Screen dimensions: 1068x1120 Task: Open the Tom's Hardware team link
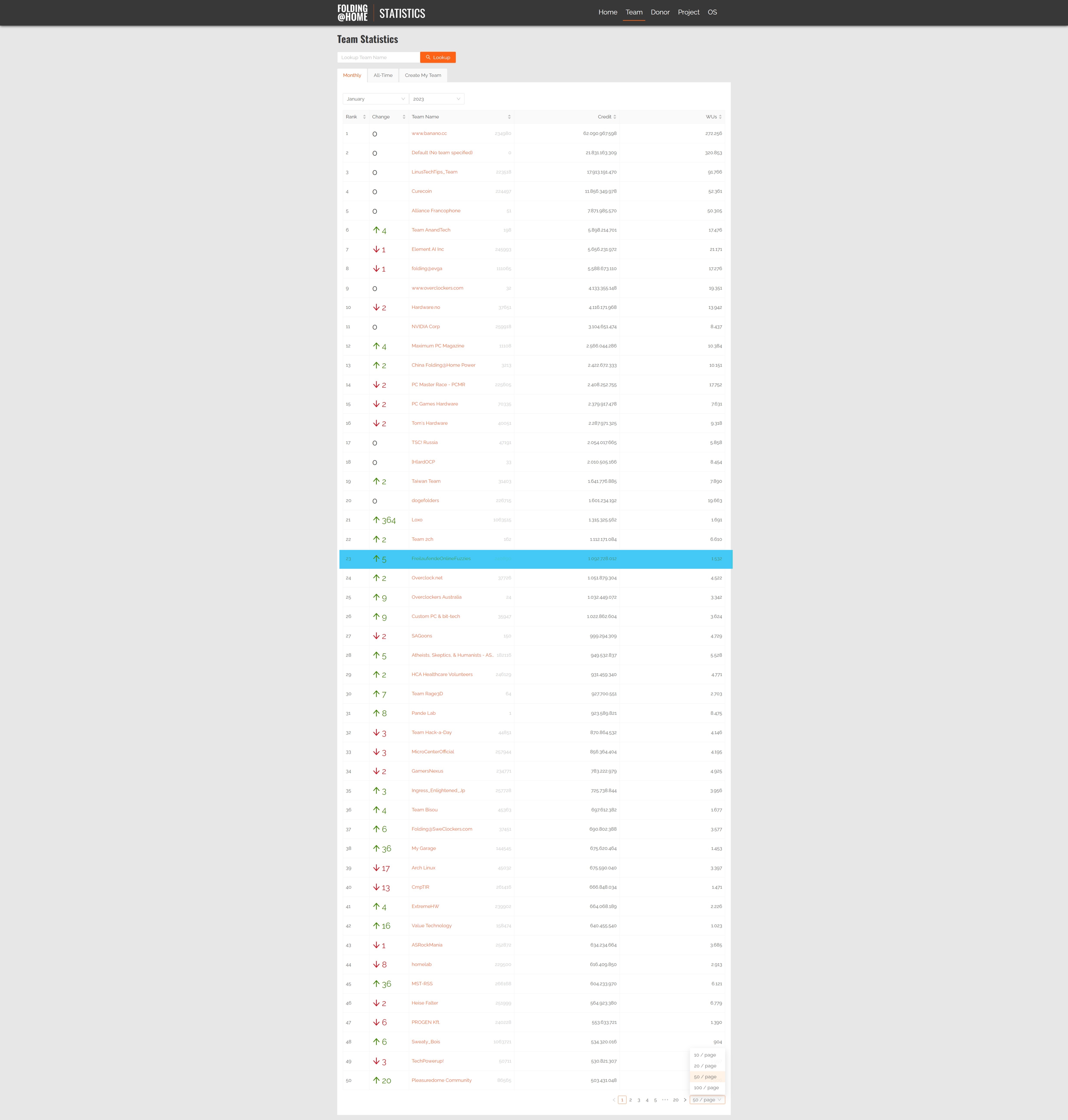pos(430,423)
